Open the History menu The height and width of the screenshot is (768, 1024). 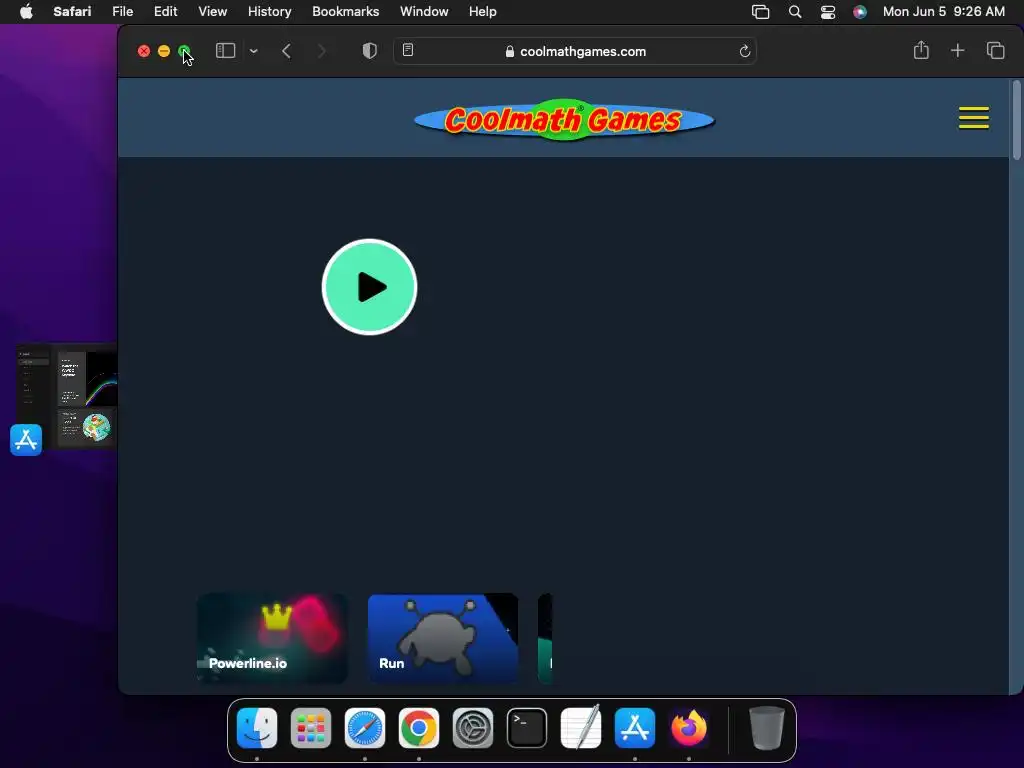pos(269,12)
